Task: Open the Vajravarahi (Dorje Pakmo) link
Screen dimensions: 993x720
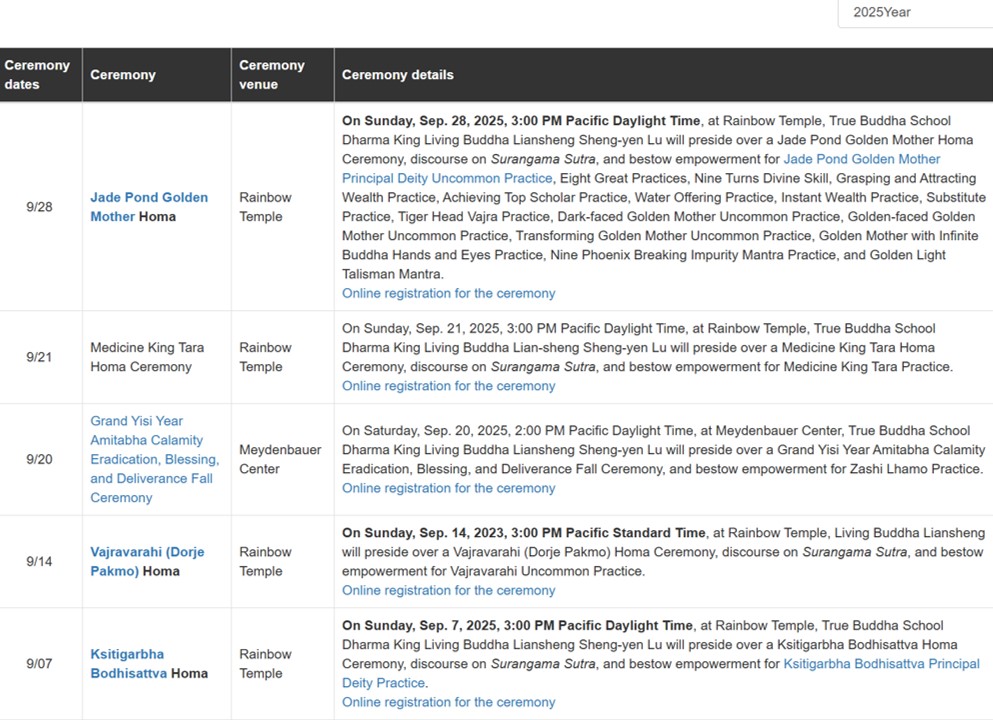Action: pos(147,561)
